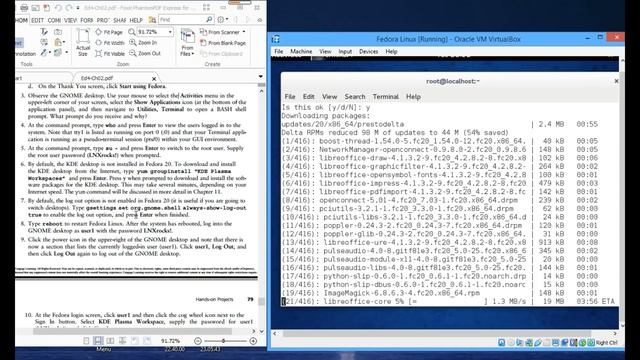
Task: Click the Fit Width zoom button
Action: click(109, 42)
